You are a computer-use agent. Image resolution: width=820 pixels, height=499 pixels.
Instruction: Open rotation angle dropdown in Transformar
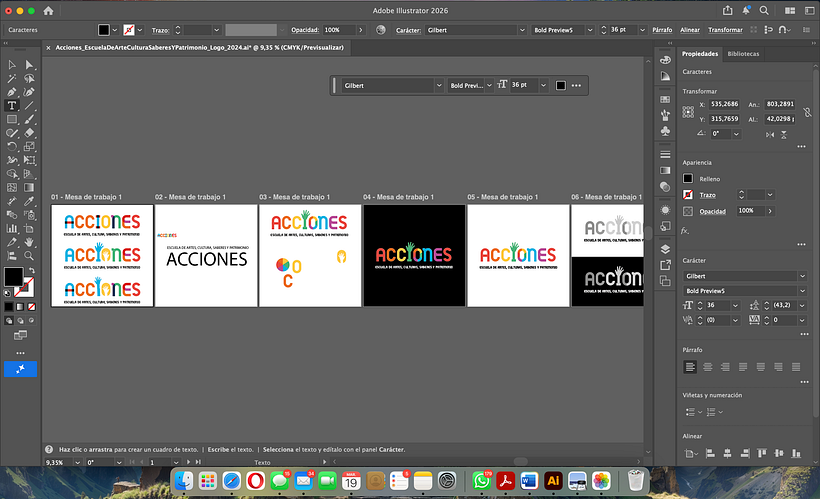click(736, 134)
